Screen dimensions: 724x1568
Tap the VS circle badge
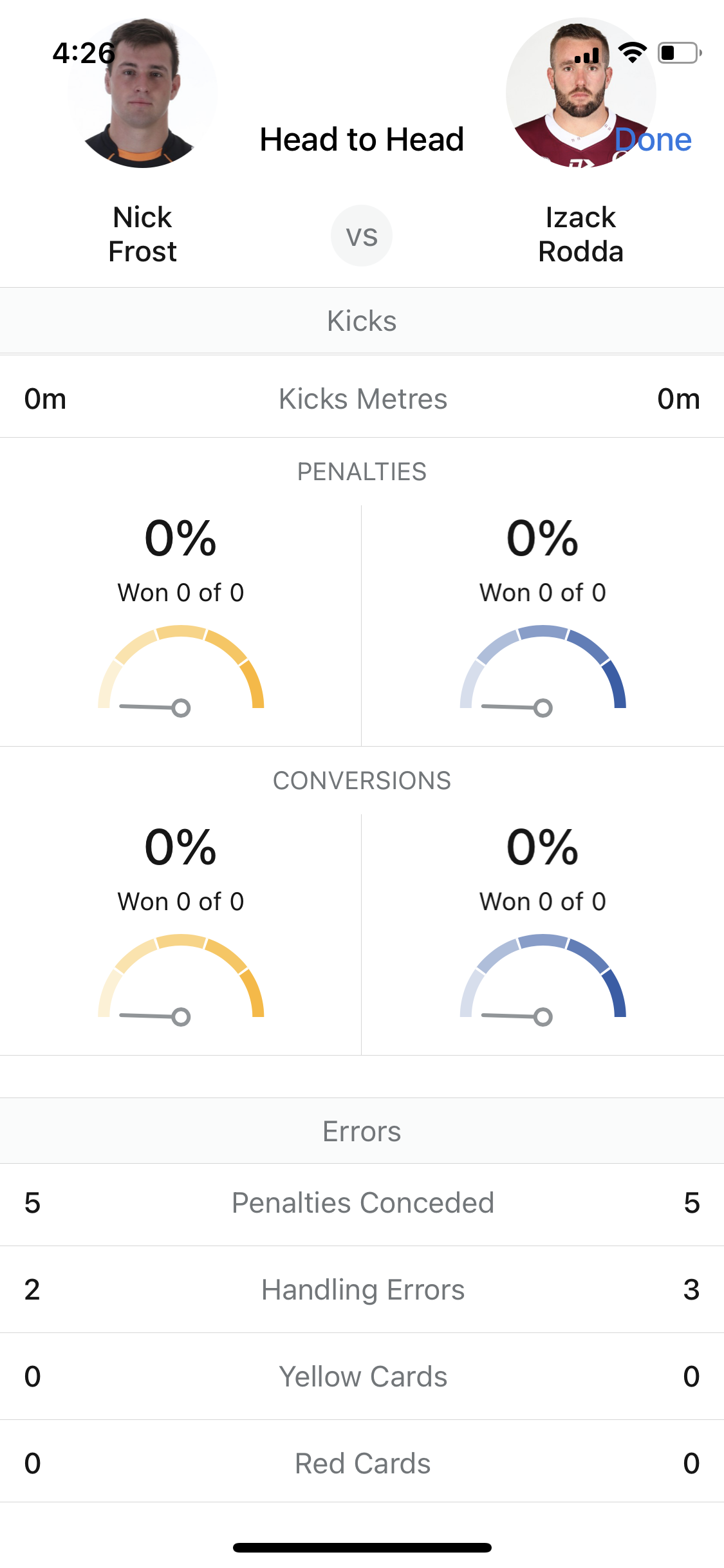tap(362, 236)
